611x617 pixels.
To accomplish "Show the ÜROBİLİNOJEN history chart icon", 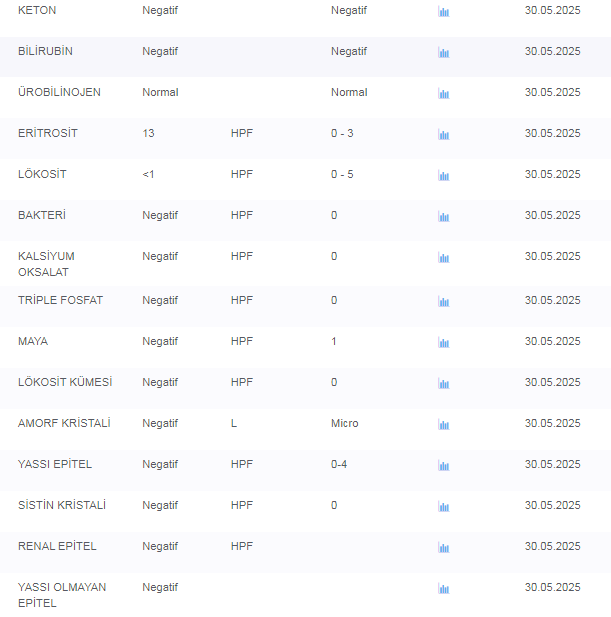I will 443,94.
